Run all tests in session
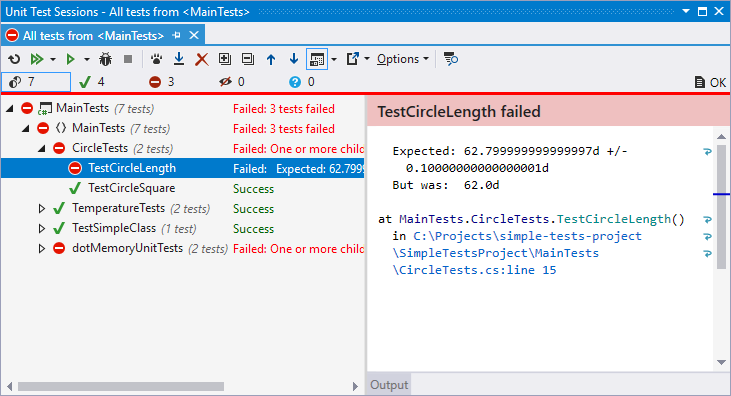The width and height of the screenshot is (731, 396). point(36,59)
